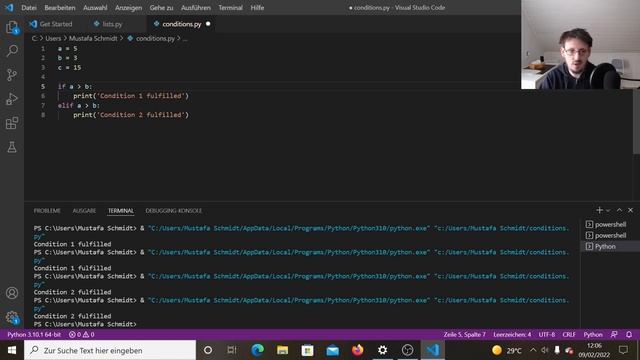Open the Hilfe menu
This screenshot has width=640, height=360.
click(x=257, y=7)
